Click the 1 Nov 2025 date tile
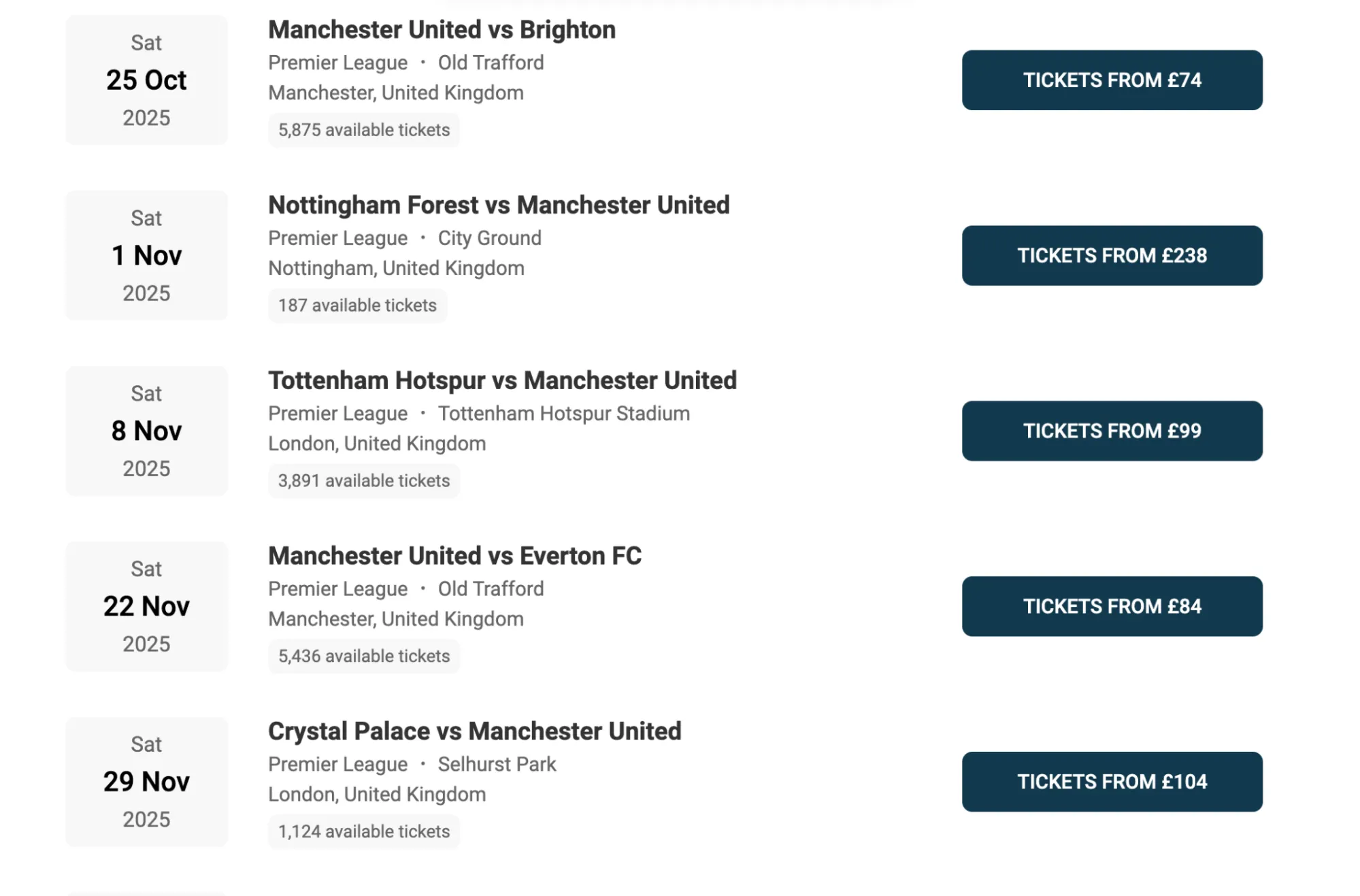 click(x=146, y=256)
